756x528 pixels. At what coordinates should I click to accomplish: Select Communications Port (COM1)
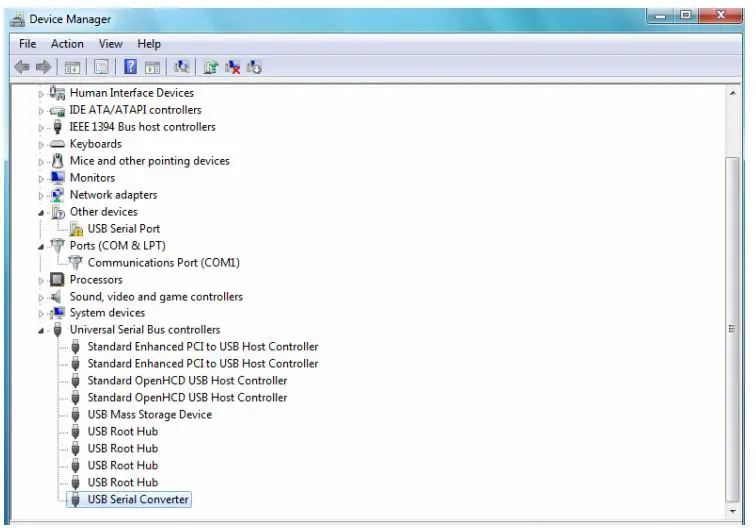click(x=163, y=263)
